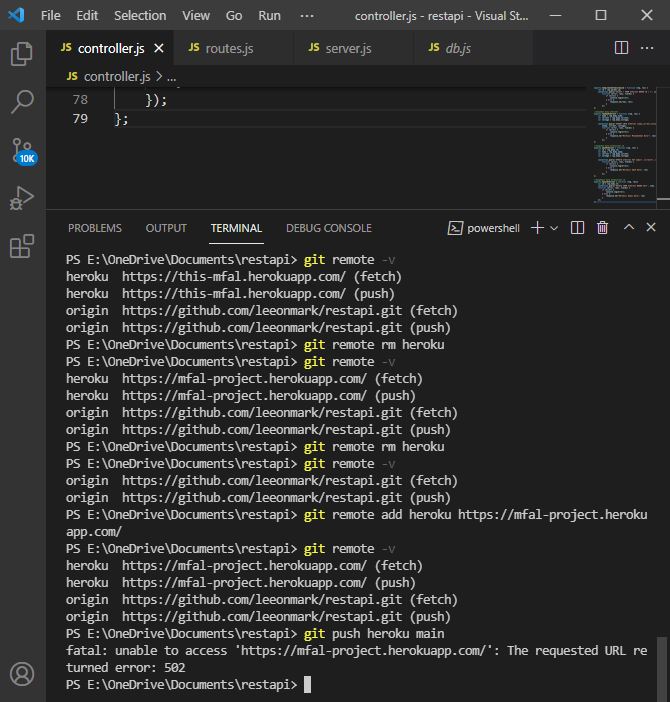
Task: Select the TERMINAL panel tab
Action: tap(236, 228)
